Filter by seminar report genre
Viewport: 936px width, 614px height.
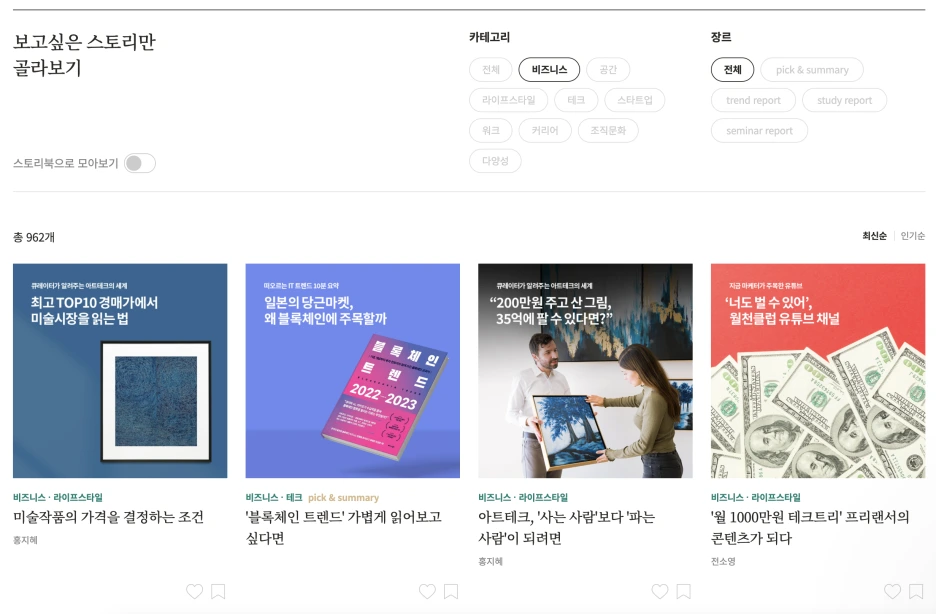pyautogui.click(x=759, y=130)
